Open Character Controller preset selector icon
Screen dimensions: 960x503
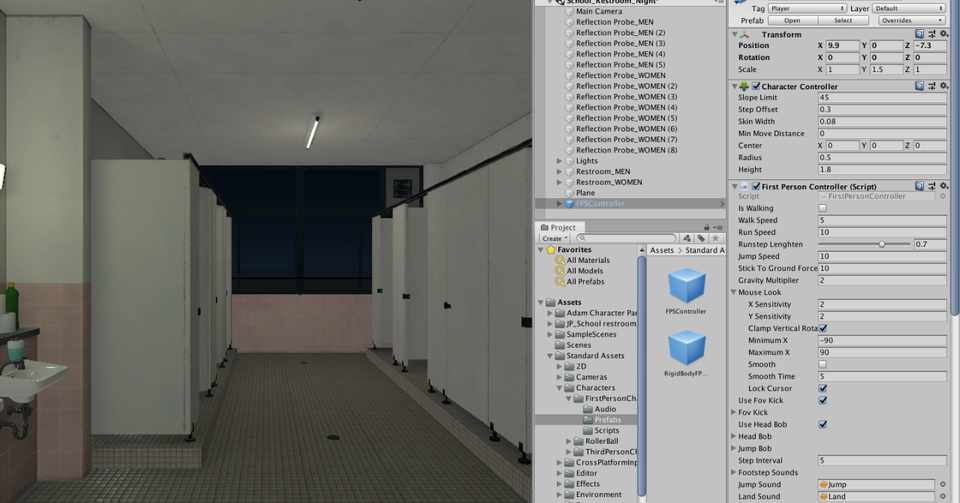932,86
